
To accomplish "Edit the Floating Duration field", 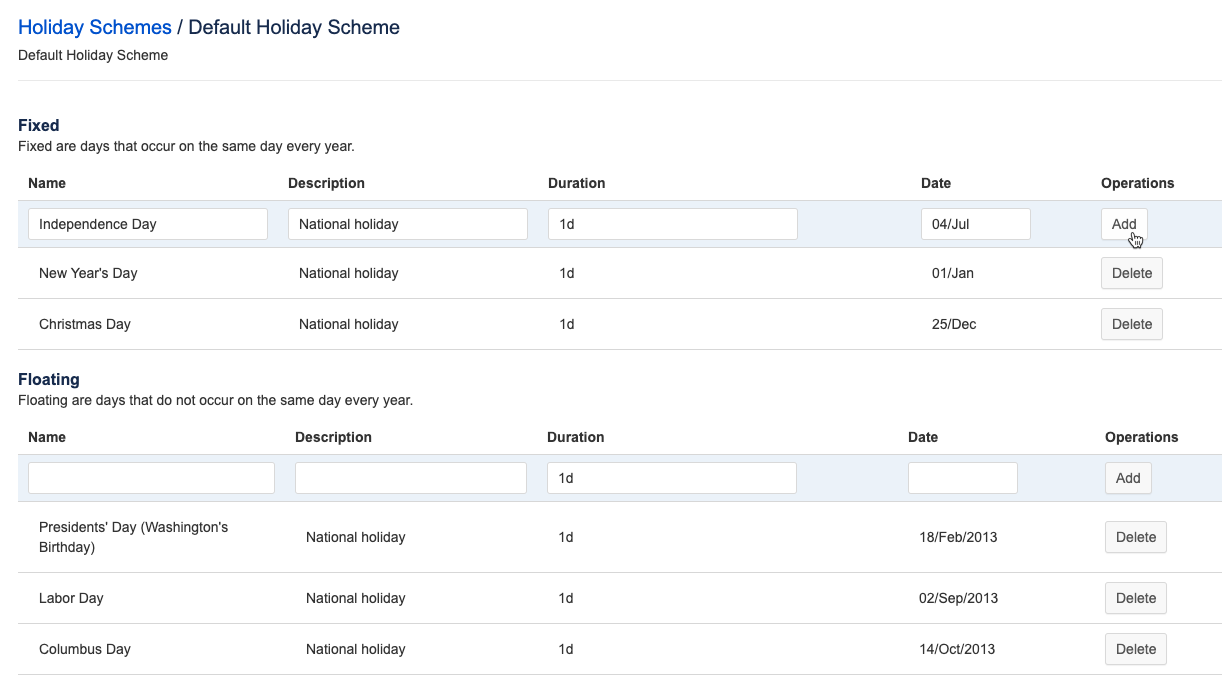I will (671, 478).
